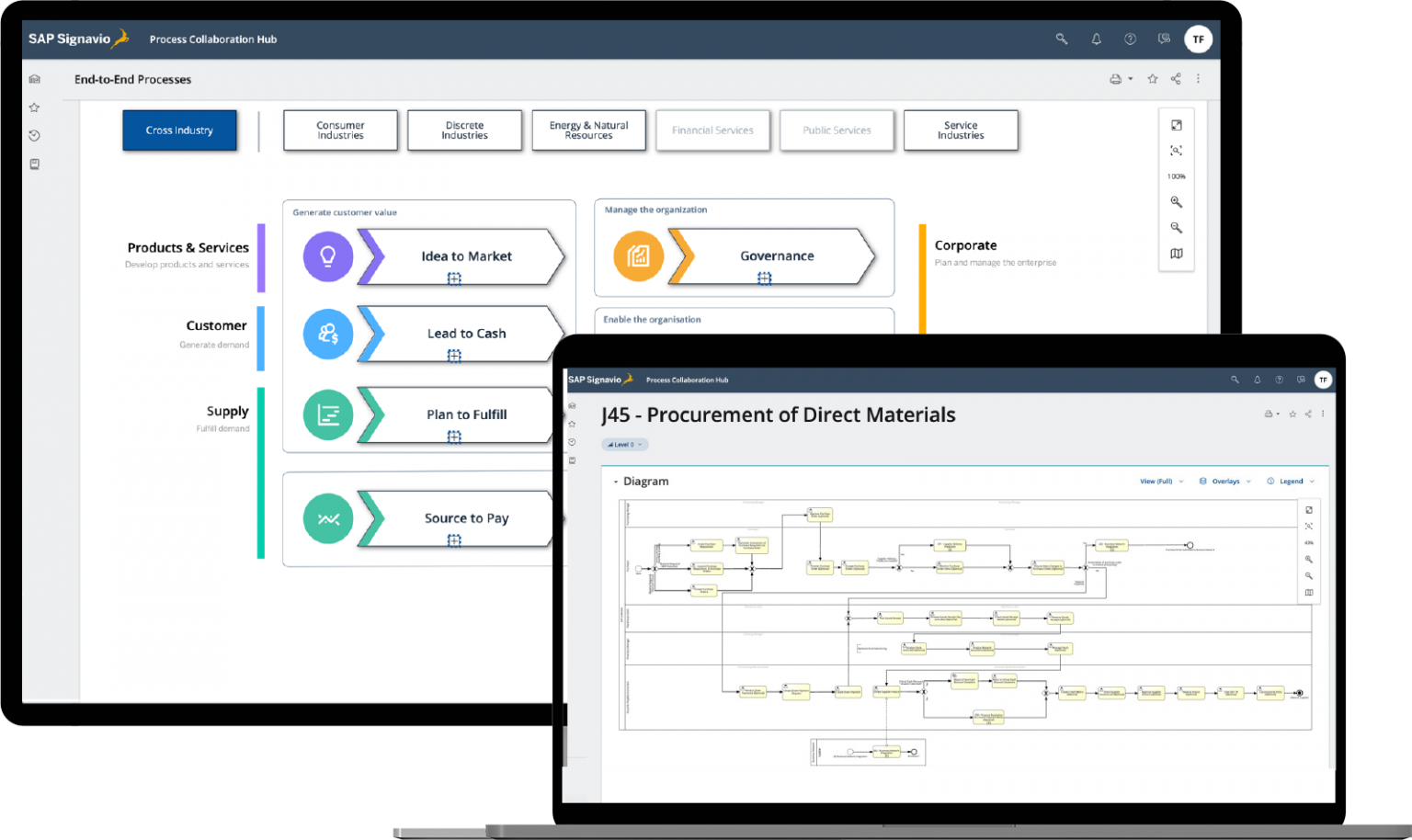Open global search with the magnifier icon
Screen dimensions: 1412x840
tap(1061, 39)
